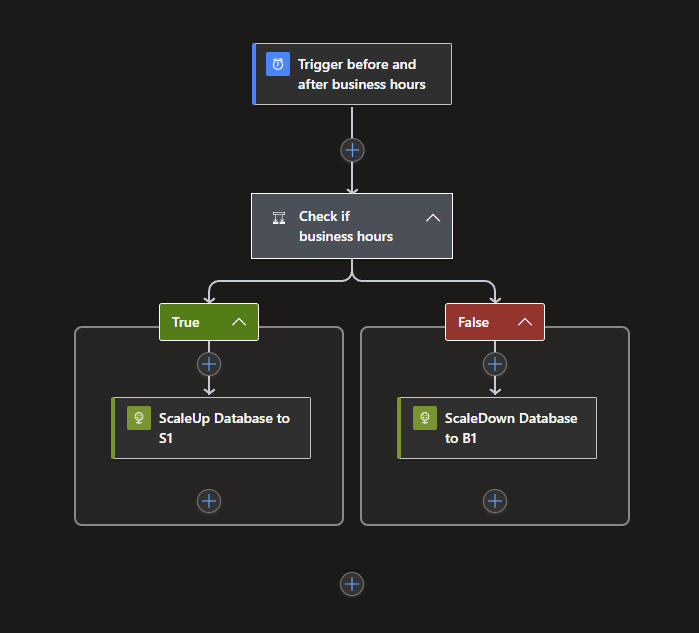The image size is (699, 633).
Task: Click the condition icon on 'Check if business hours'
Action: (x=279, y=217)
